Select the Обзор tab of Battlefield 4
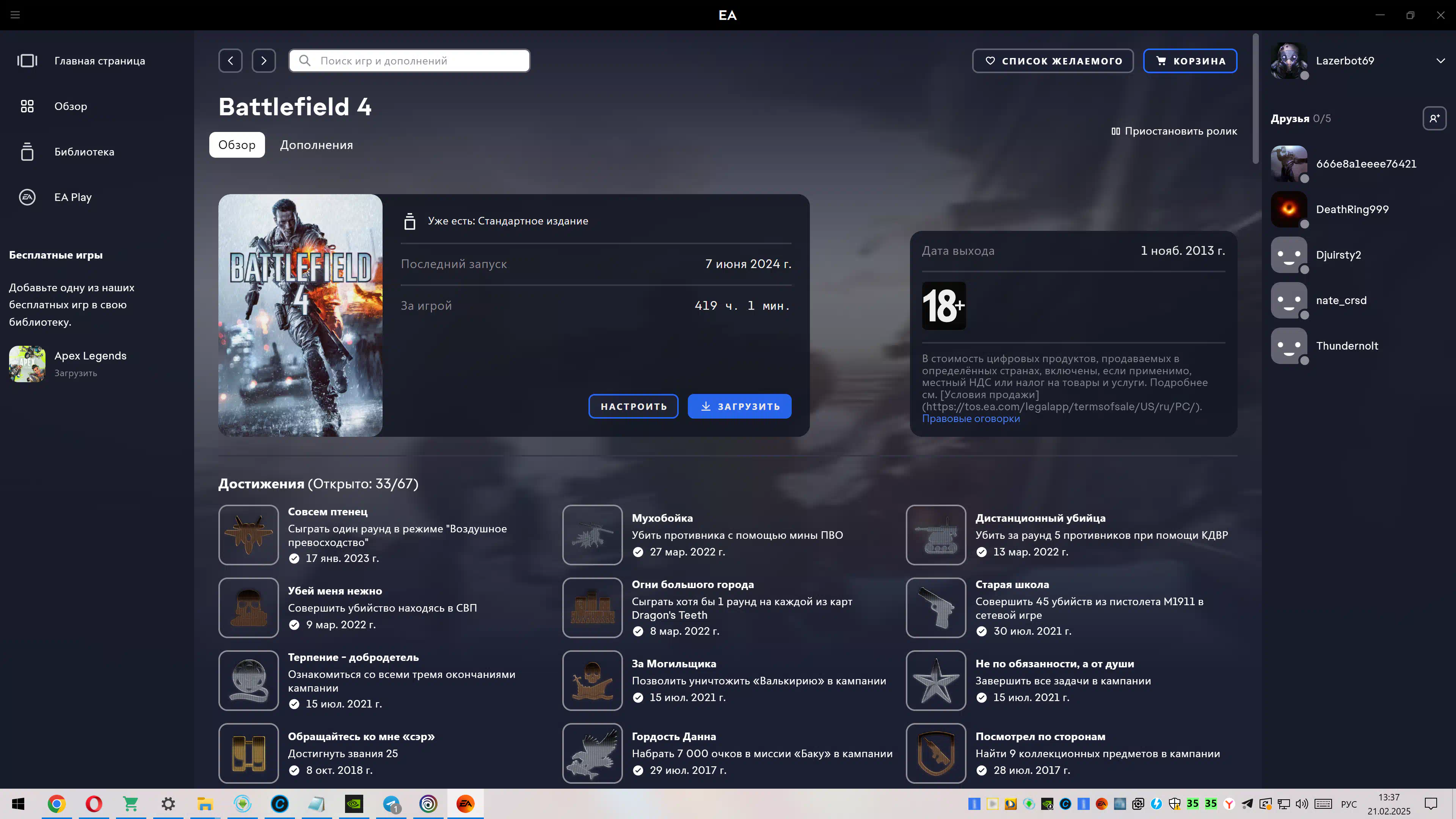 point(237,145)
